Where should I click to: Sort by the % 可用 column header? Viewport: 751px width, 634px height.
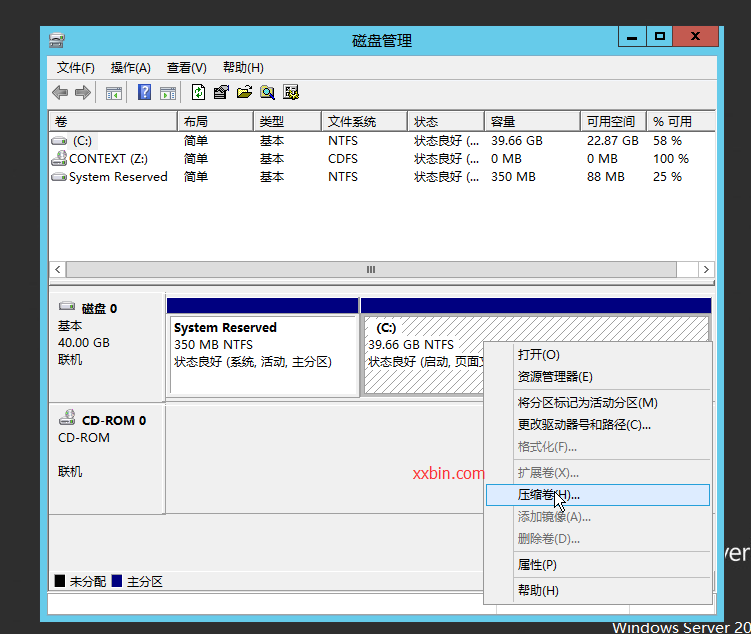click(681, 121)
